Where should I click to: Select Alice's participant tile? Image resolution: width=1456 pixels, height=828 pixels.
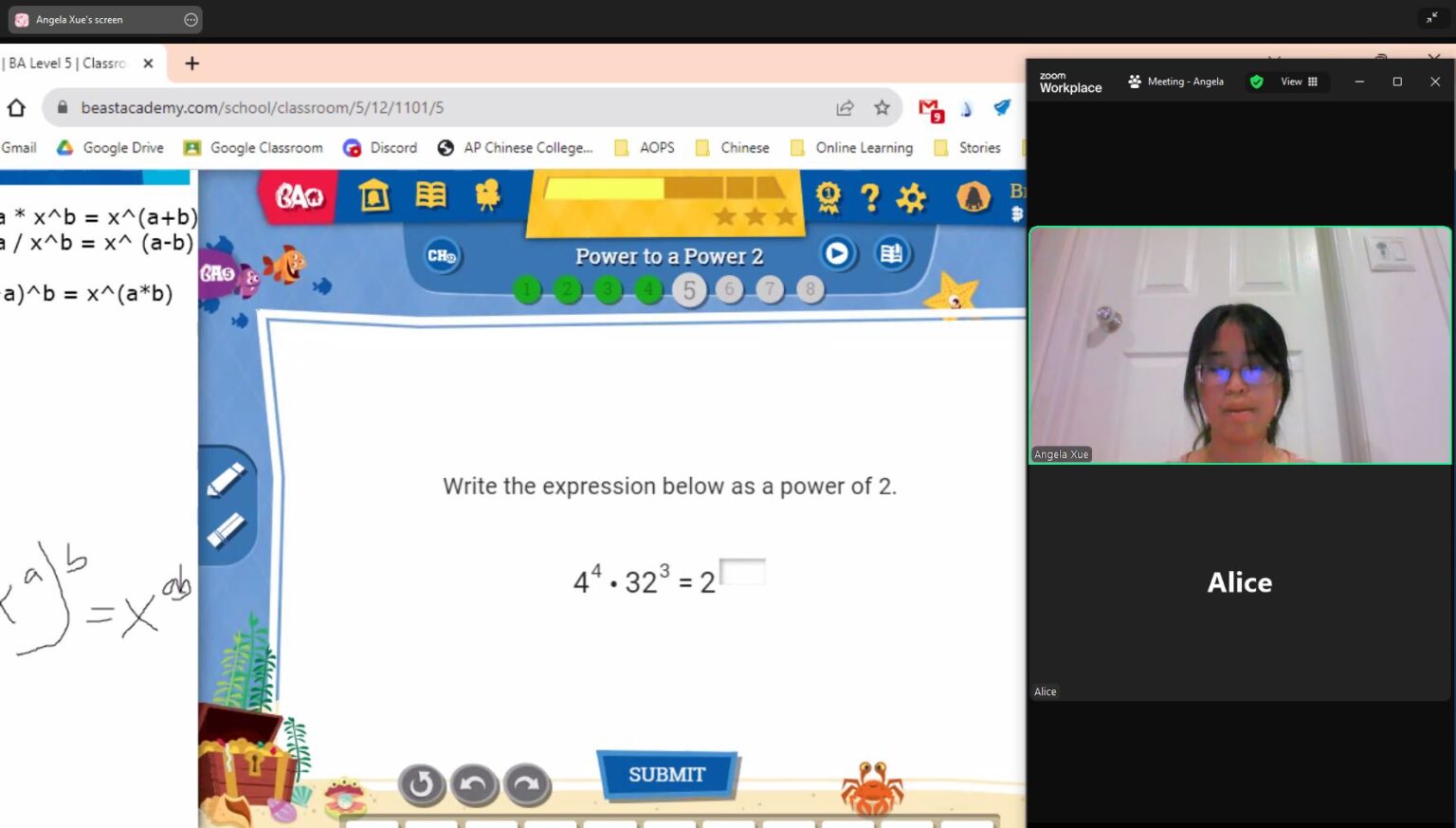[x=1240, y=582]
